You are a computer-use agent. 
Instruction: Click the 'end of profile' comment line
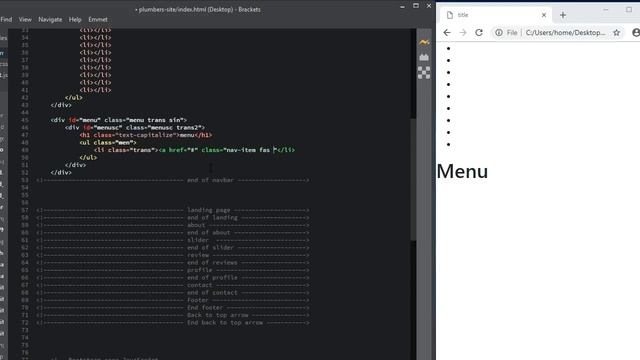pyautogui.click(x=173, y=278)
